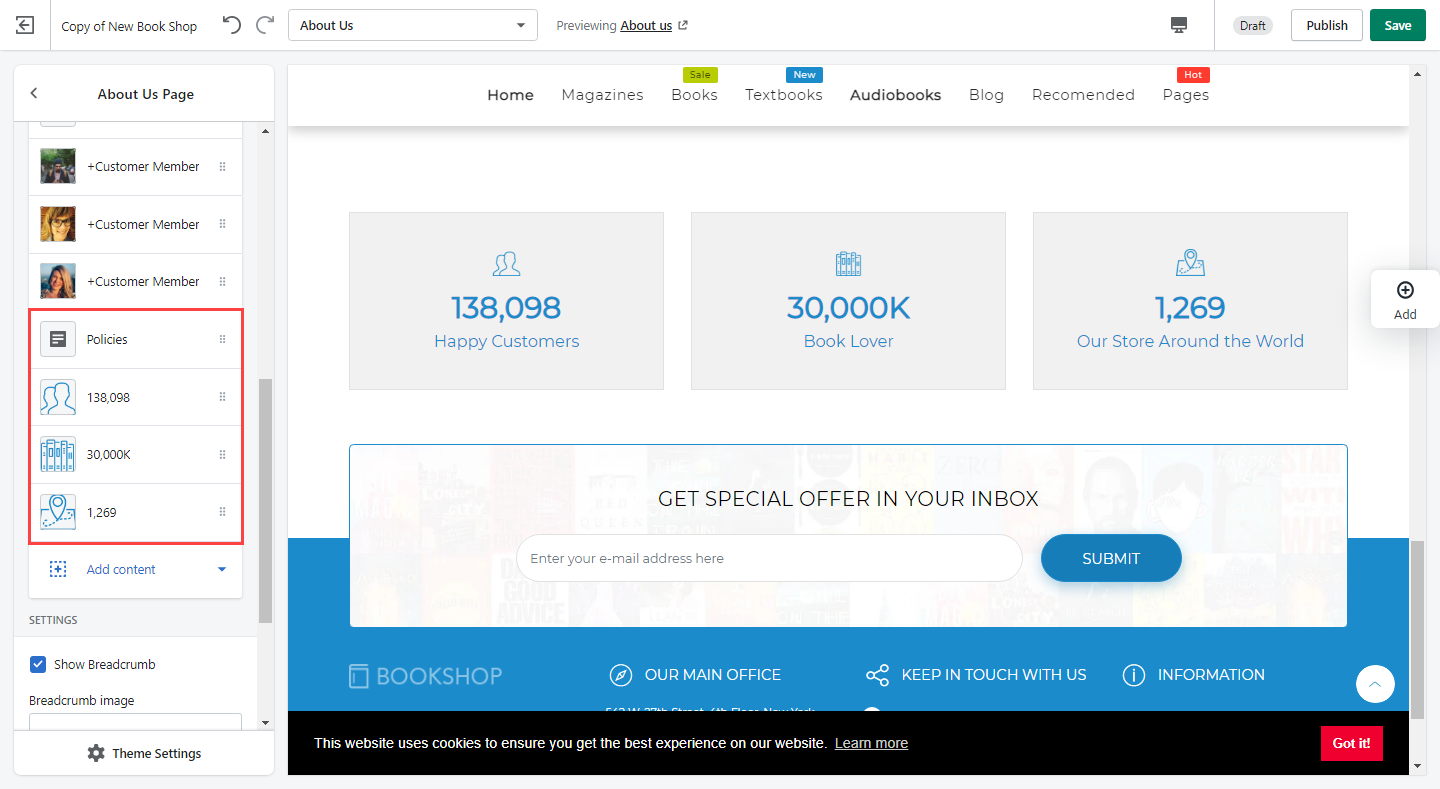Image resolution: width=1440 pixels, height=789 pixels.
Task: Click drag handle of Policies block
Action: (222, 339)
